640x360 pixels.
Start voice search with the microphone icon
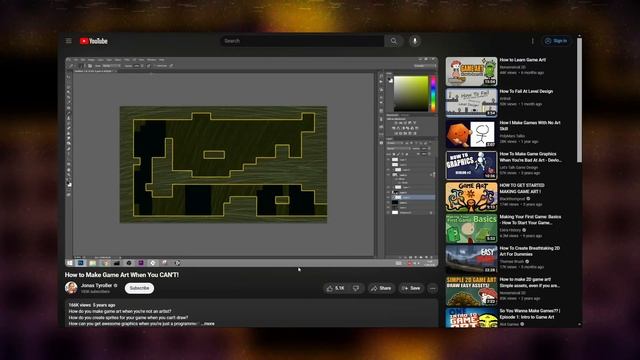pyautogui.click(x=415, y=41)
